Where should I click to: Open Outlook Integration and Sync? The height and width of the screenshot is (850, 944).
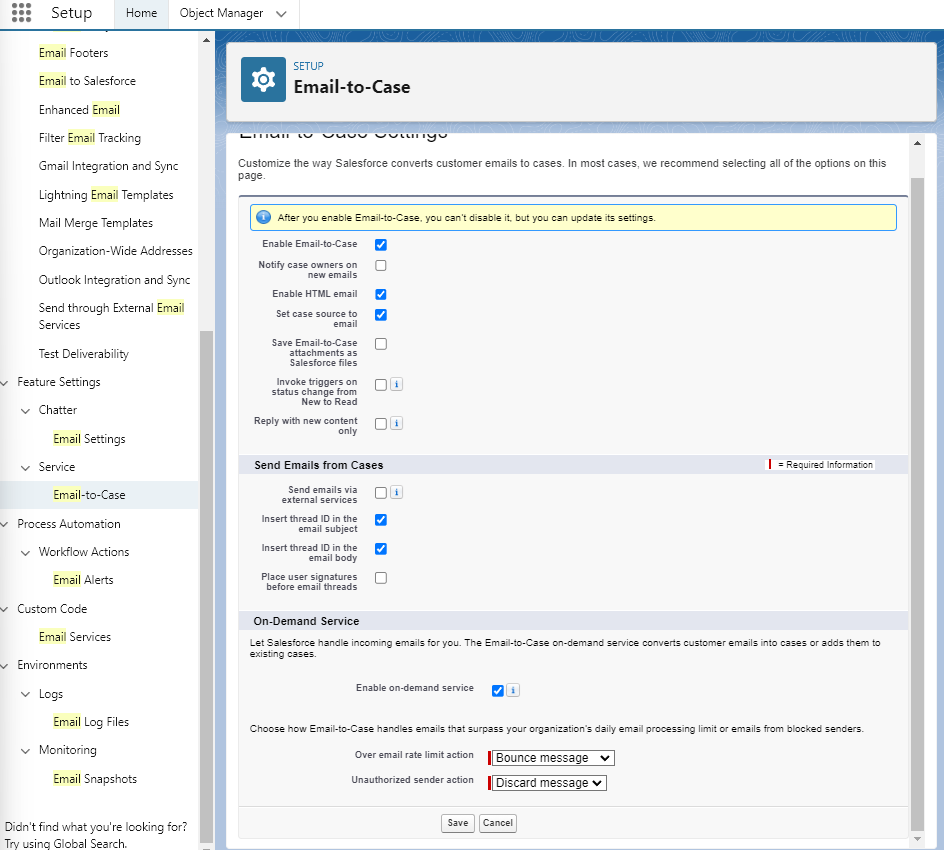pyautogui.click(x=114, y=280)
